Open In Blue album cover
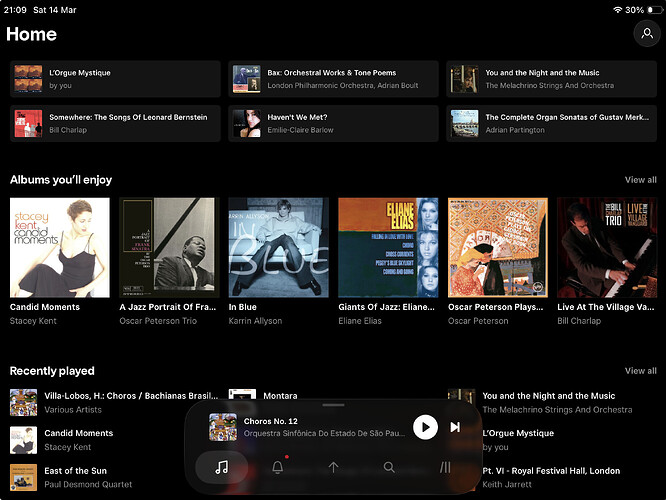Screen dimensions: 666x500 coord(279,248)
